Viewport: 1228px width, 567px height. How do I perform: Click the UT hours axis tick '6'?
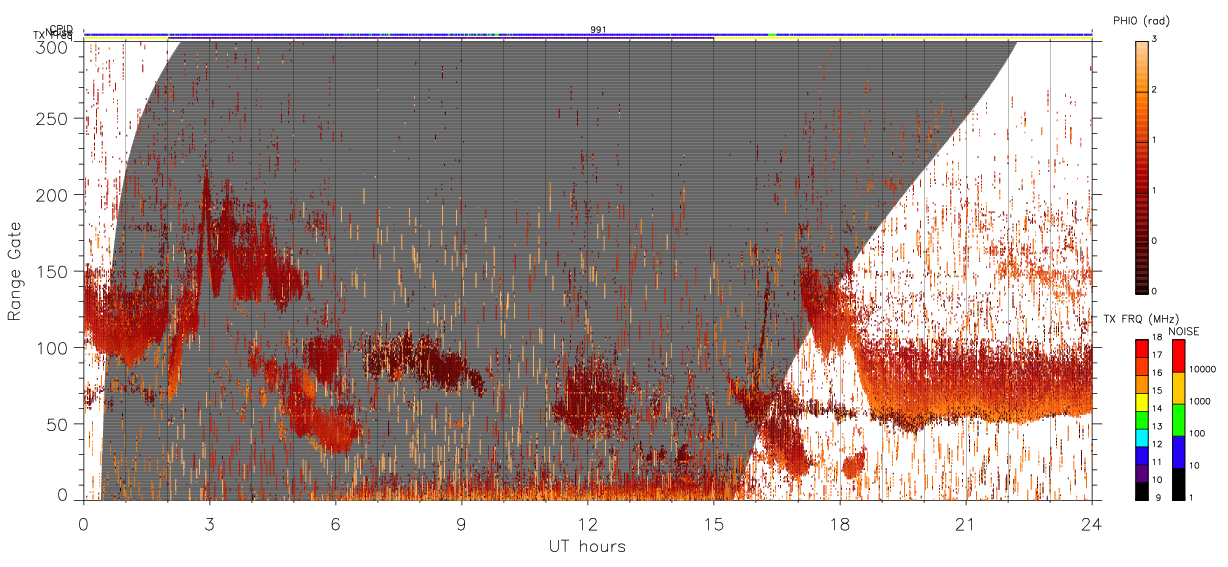[x=335, y=524]
